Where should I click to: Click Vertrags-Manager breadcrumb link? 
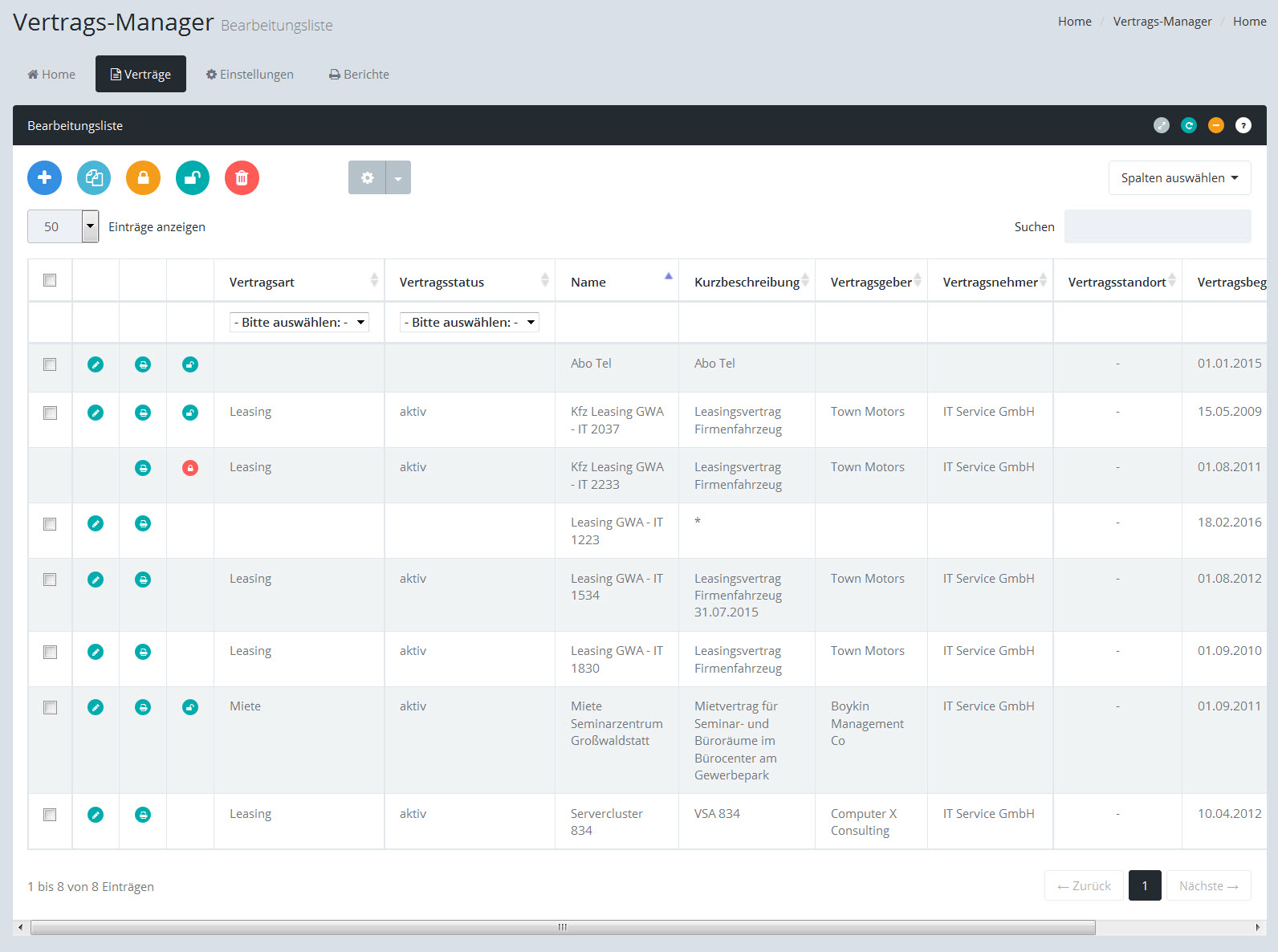tap(1162, 22)
